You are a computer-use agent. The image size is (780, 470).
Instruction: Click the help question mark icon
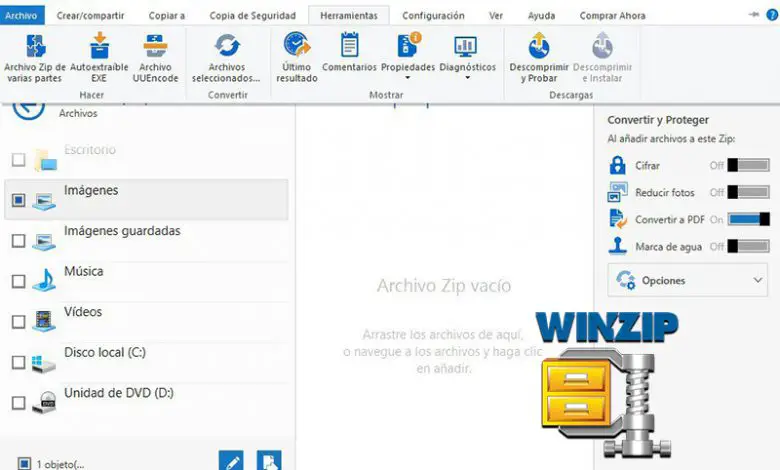(x=772, y=15)
